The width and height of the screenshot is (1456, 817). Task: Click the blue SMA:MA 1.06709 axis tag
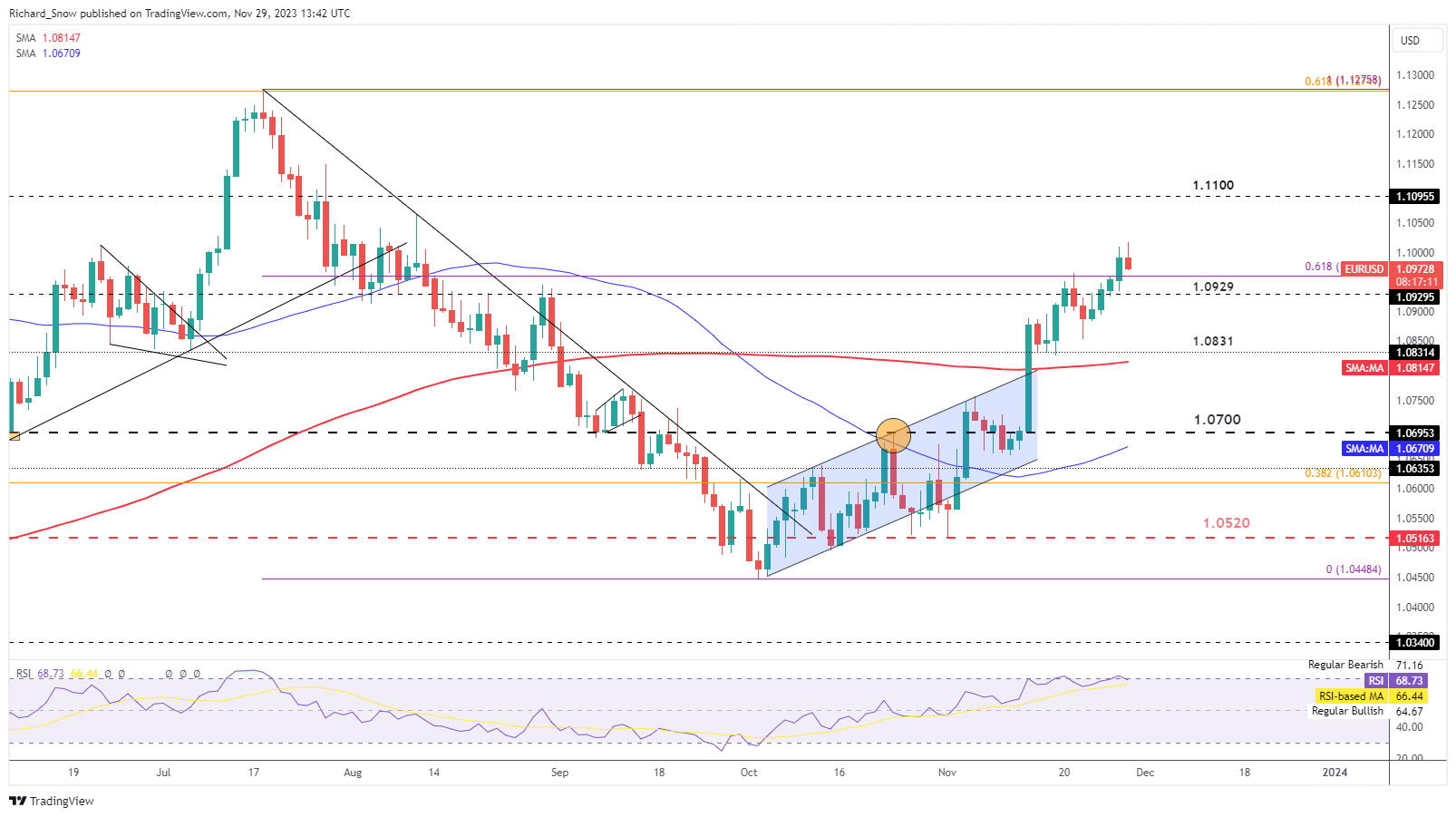pyautogui.click(x=1391, y=449)
